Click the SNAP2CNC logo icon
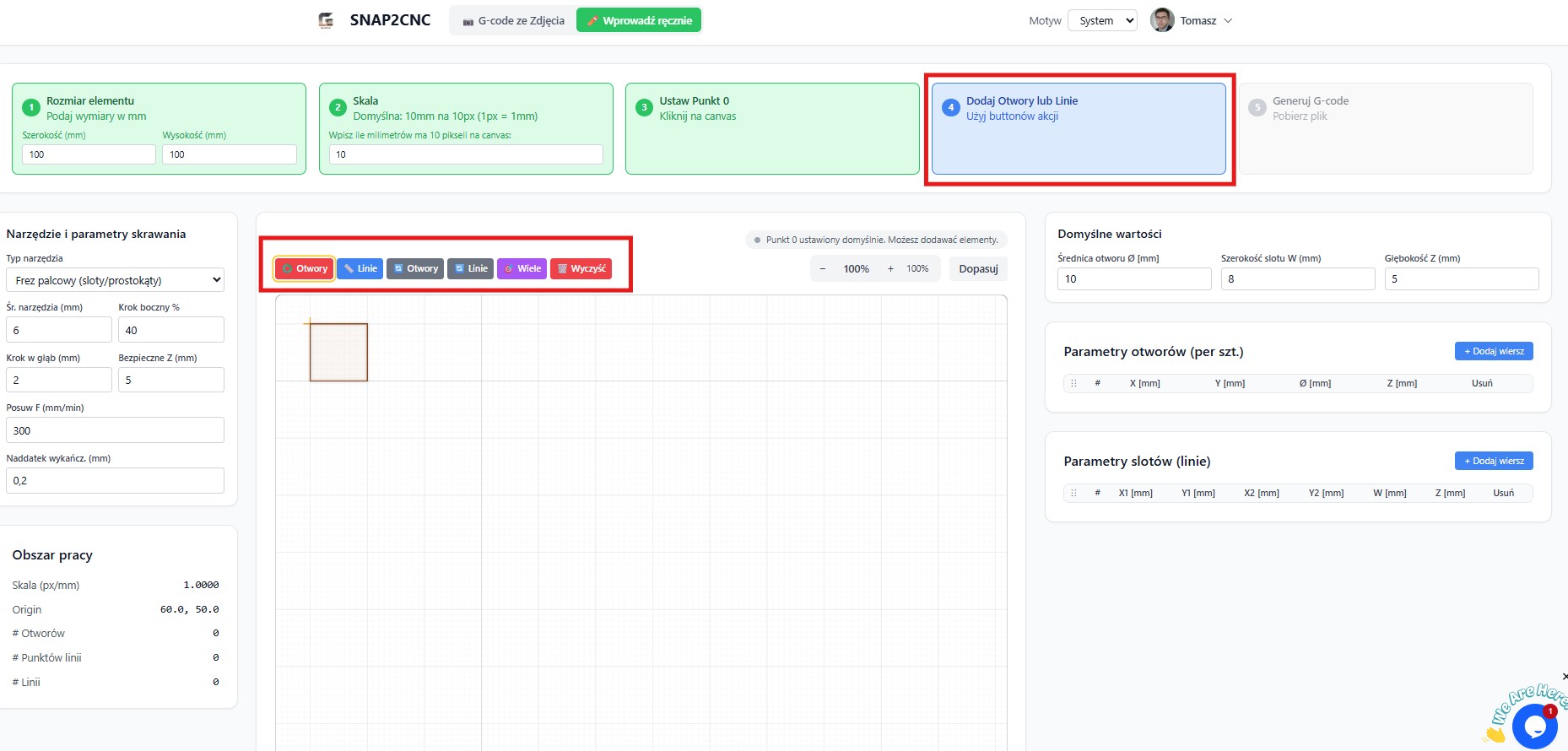This screenshot has height=751, width=1568. 326,20
